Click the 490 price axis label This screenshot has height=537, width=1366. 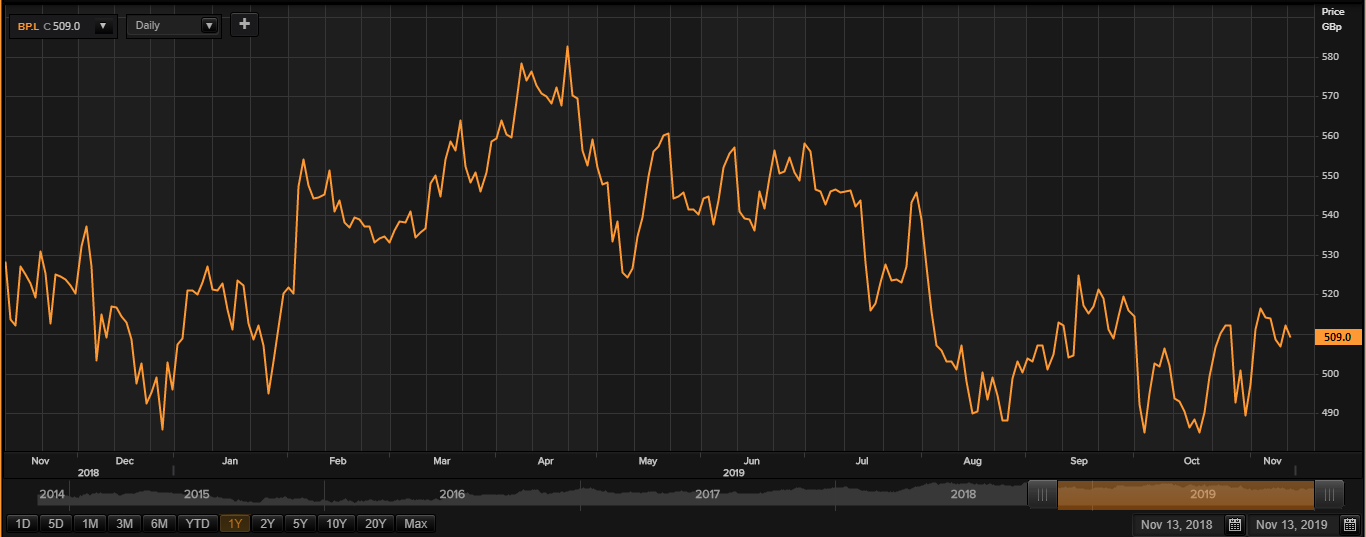click(x=1330, y=413)
